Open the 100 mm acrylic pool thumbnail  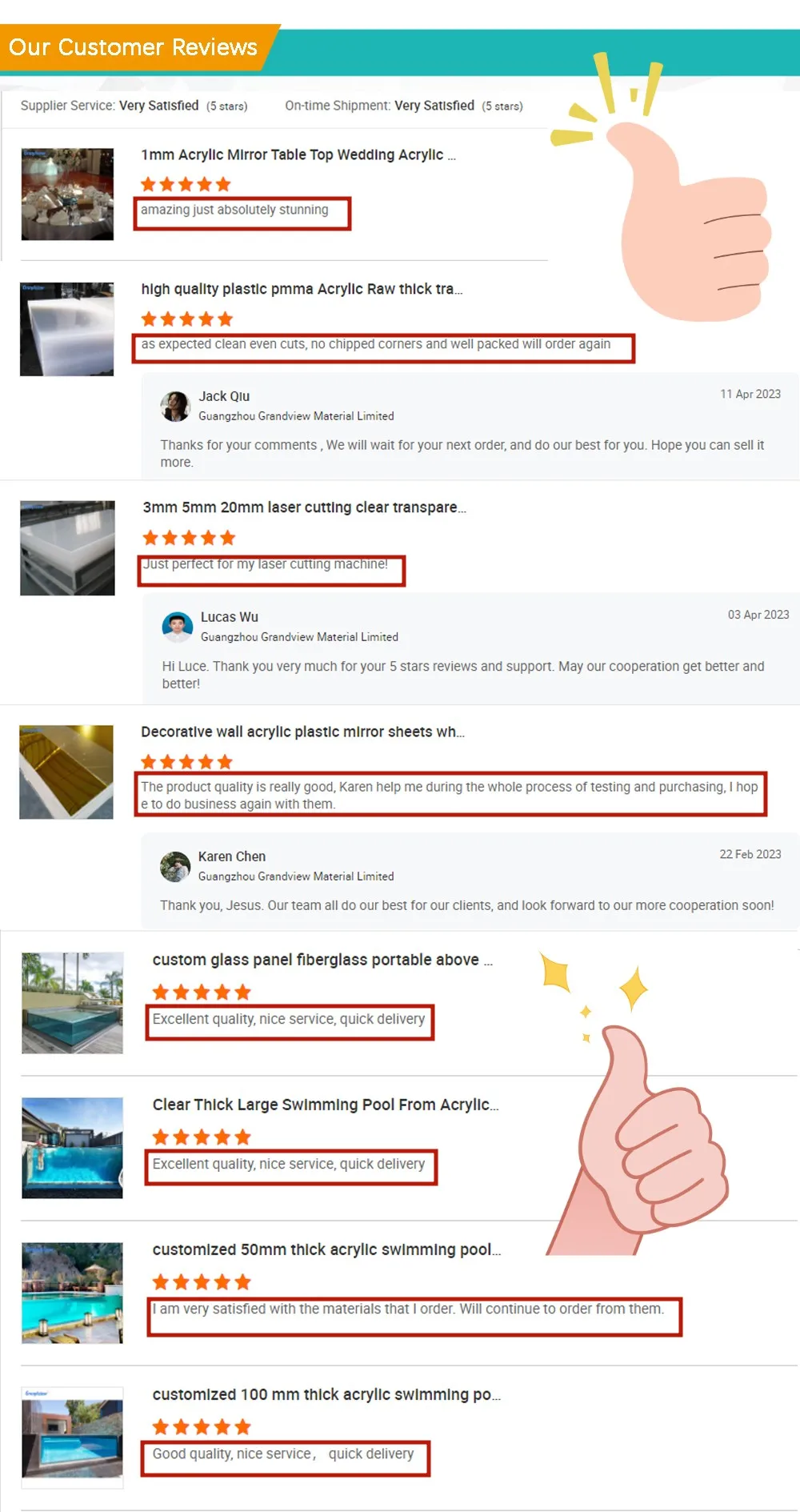(72, 1438)
